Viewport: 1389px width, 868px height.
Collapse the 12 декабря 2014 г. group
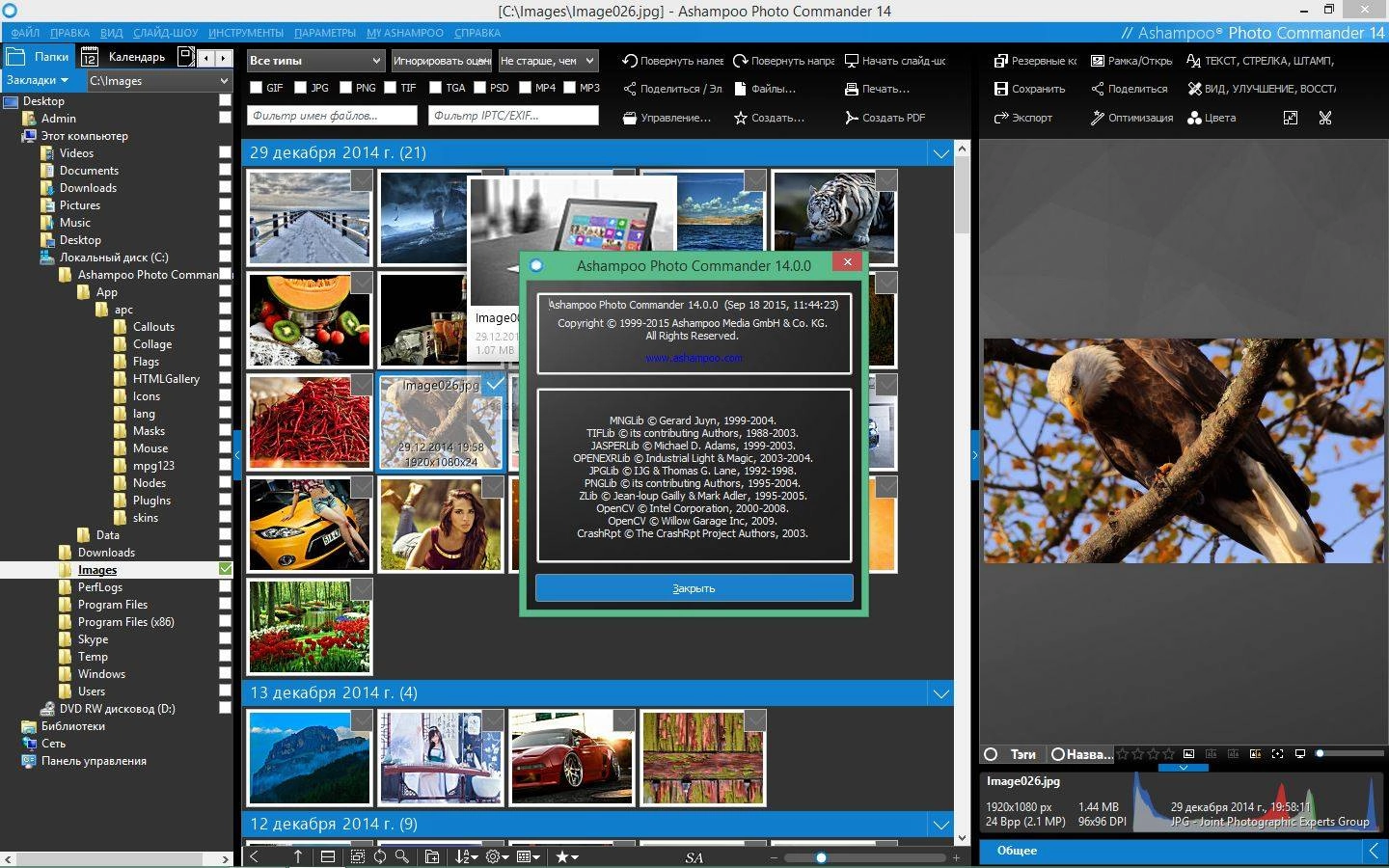coord(940,824)
